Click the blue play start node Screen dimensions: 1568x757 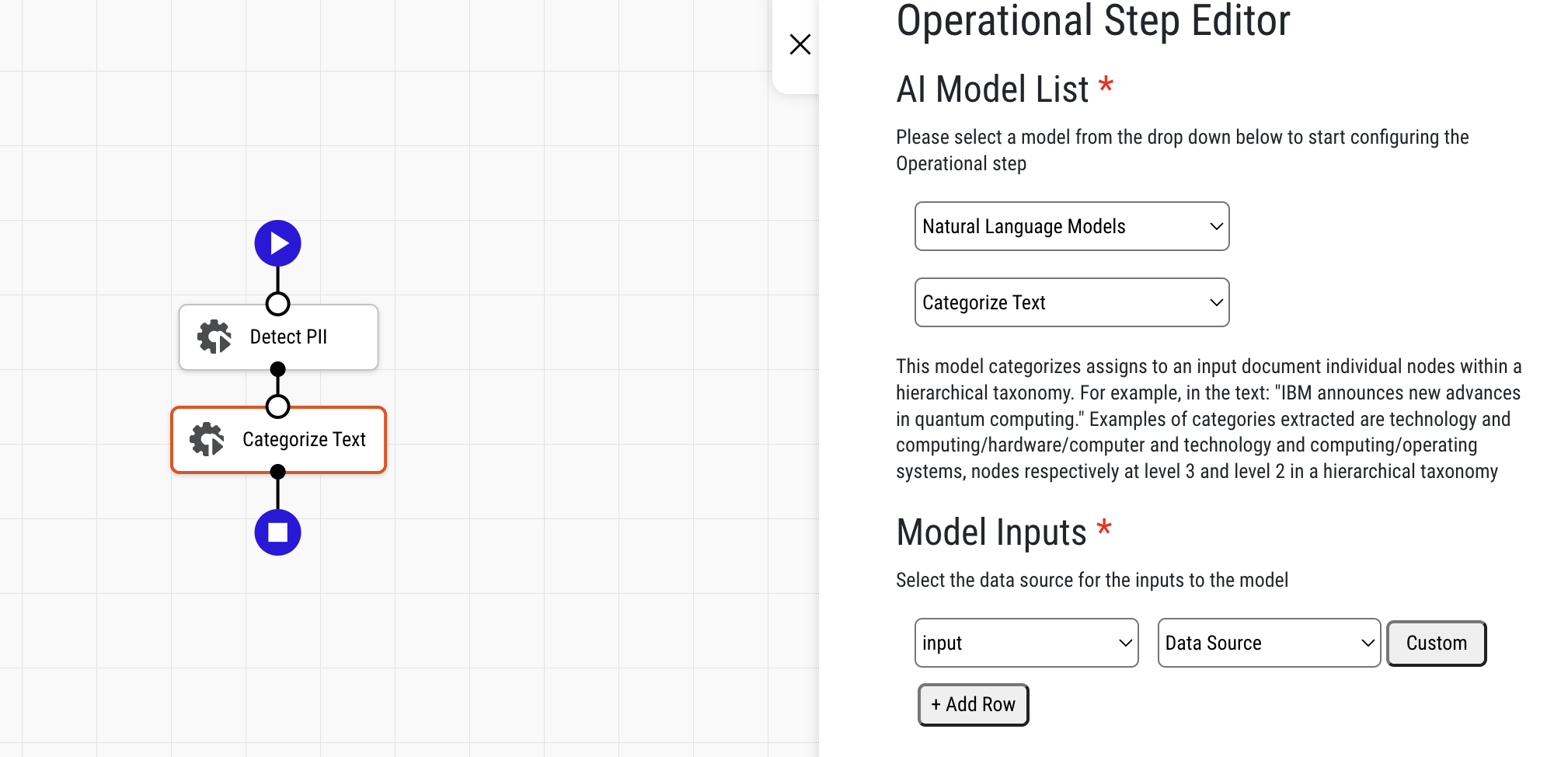pos(277,242)
